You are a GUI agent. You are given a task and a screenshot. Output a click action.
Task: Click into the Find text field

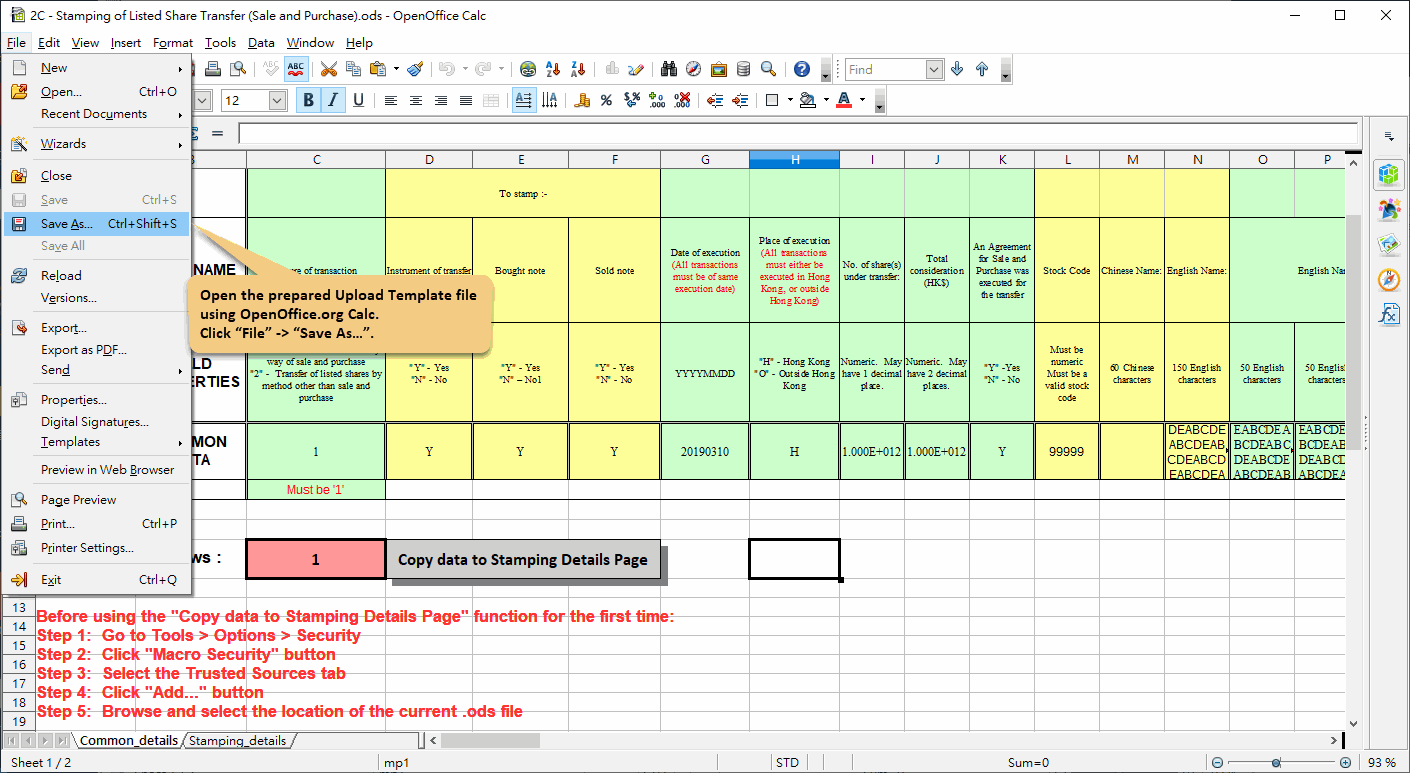(x=885, y=69)
